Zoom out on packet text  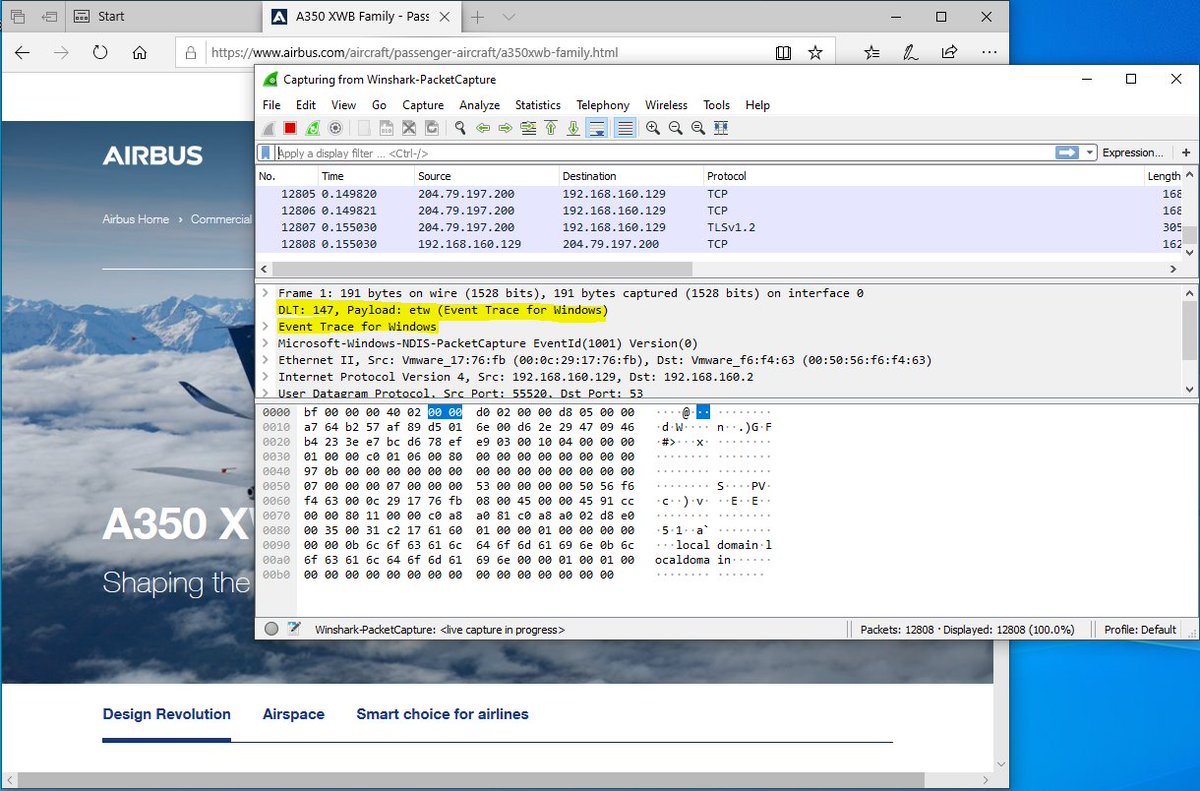click(676, 128)
